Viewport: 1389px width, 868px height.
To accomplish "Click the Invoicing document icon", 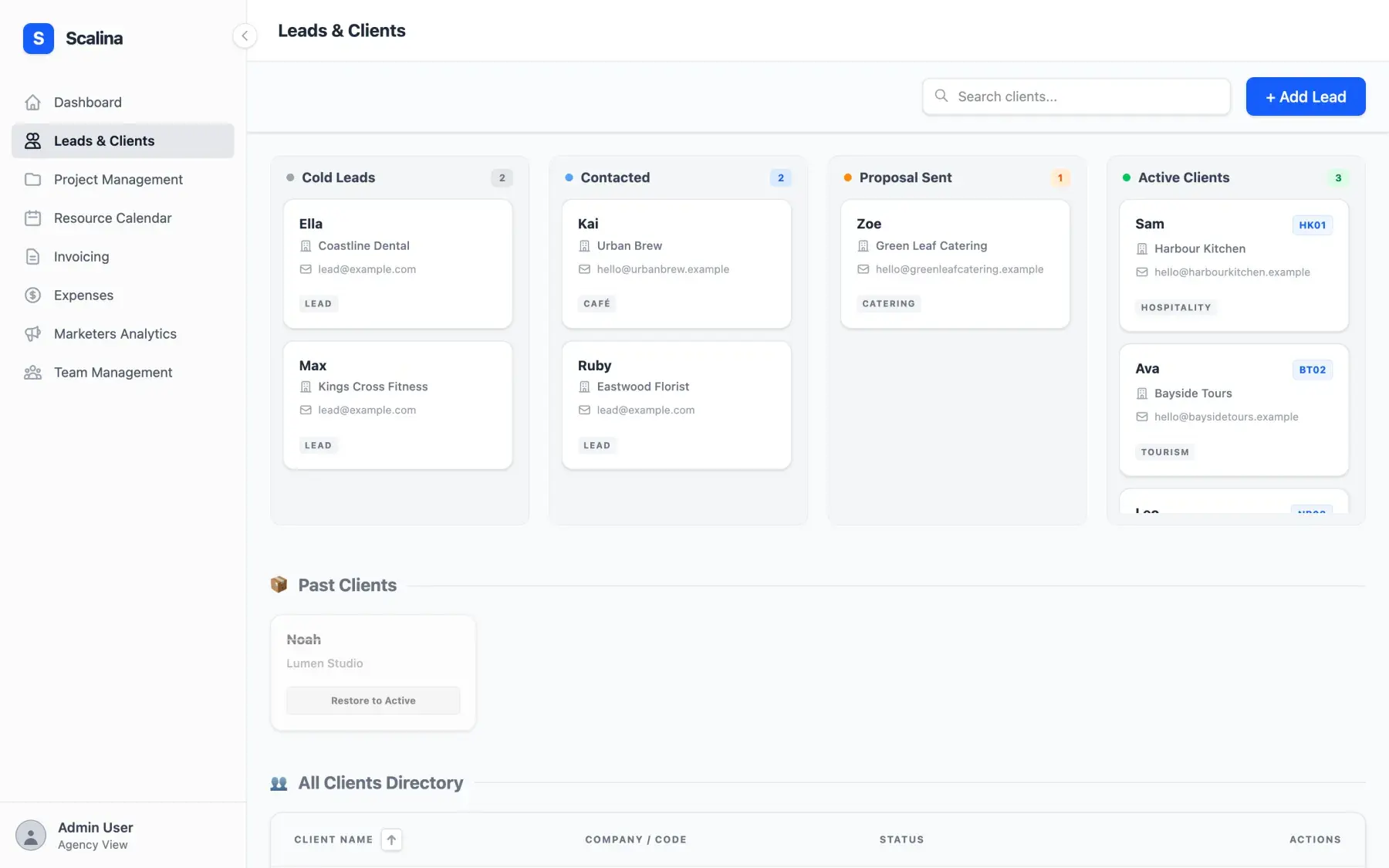I will click(32, 256).
